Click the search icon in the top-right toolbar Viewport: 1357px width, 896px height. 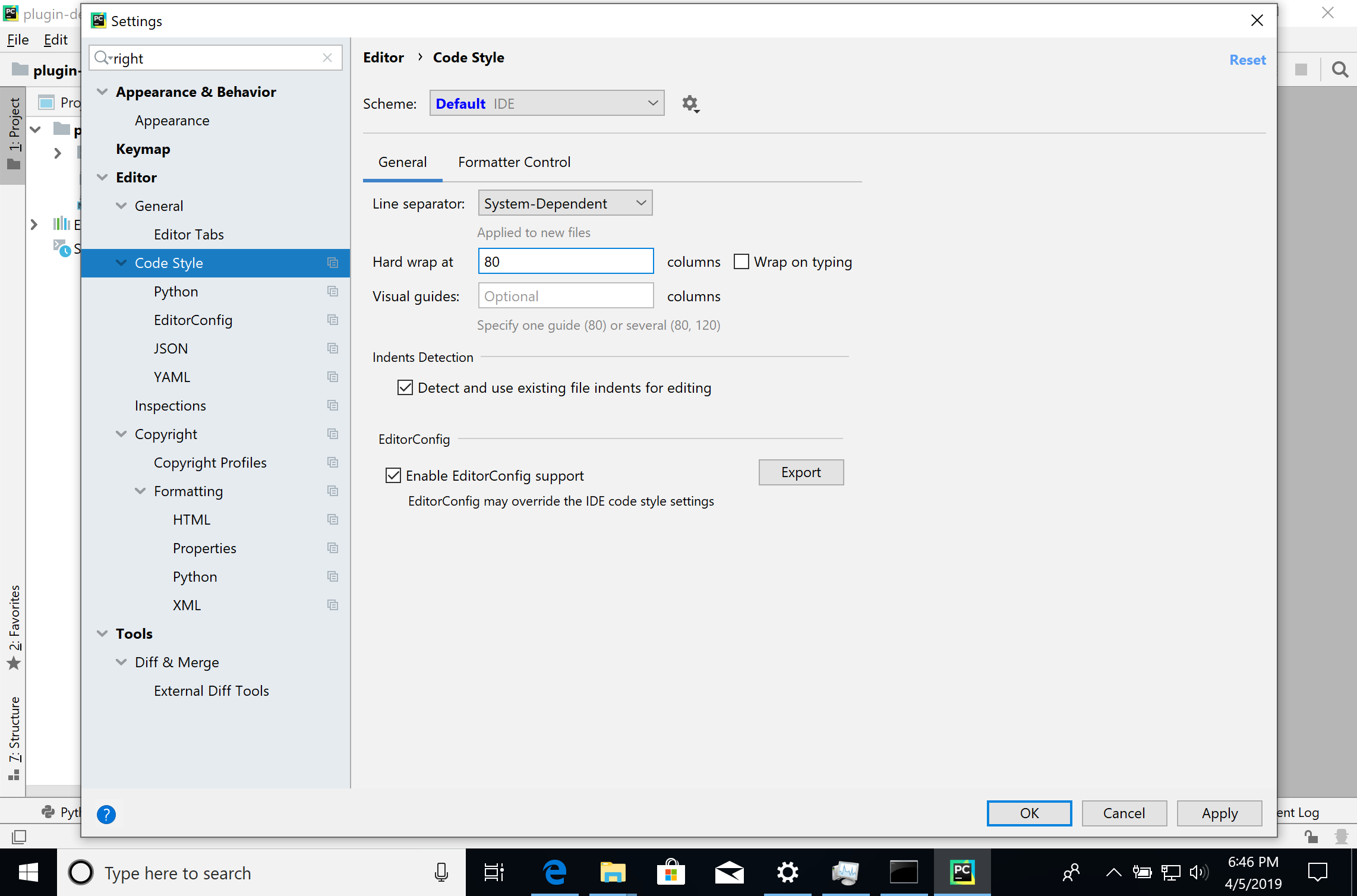point(1339,69)
